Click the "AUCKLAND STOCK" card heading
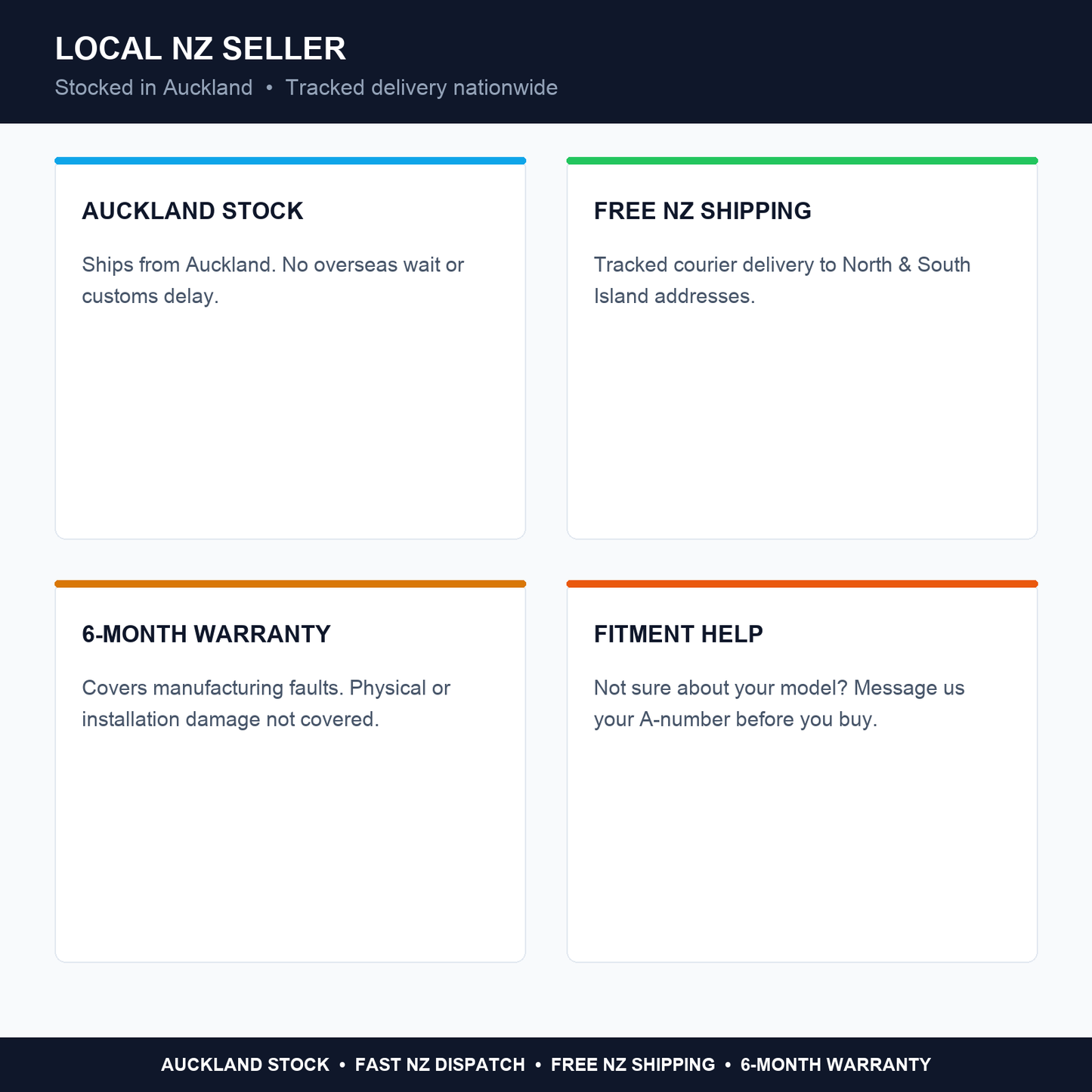 point(193,211)
